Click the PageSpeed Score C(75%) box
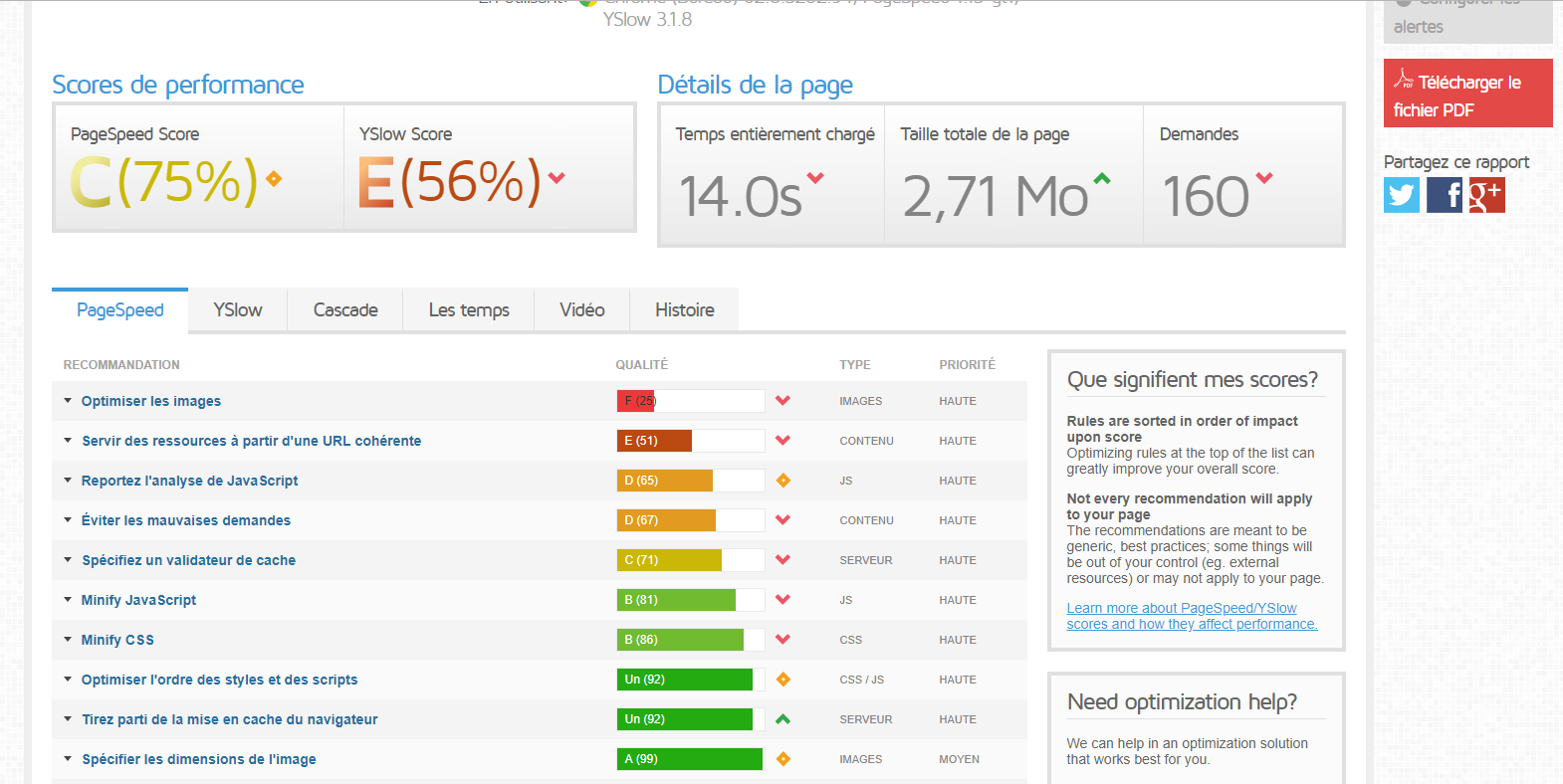1563x784 pixels. click(x=199, y=167)
